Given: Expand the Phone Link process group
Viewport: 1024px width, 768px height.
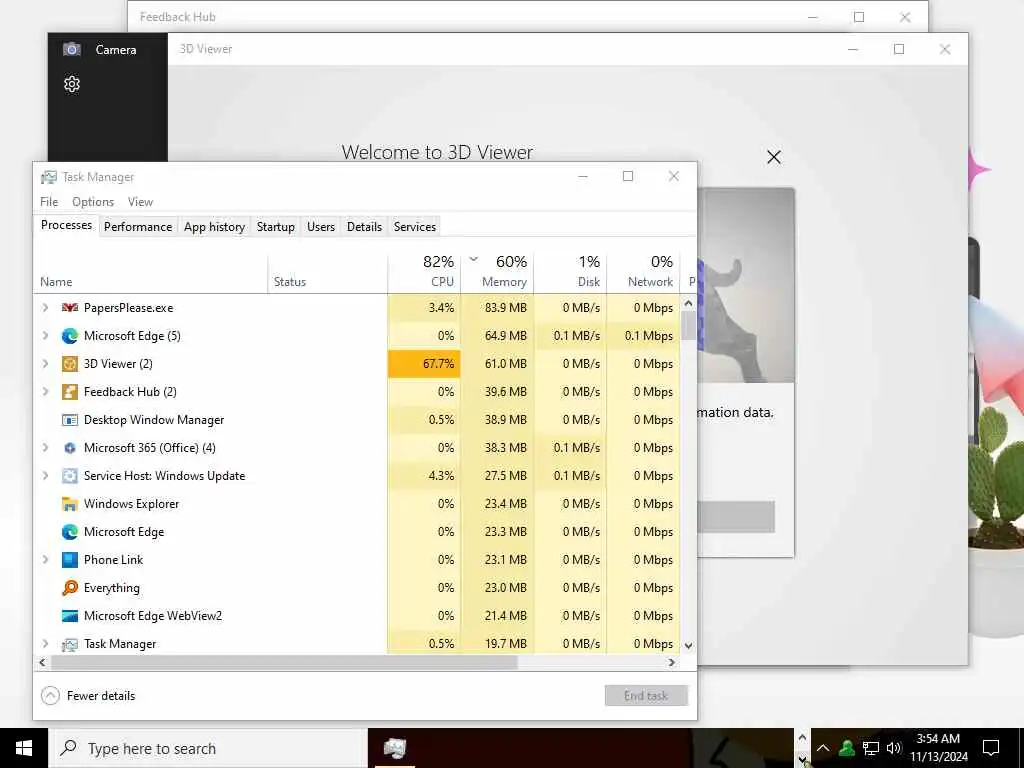Looking at the screenshot, I should (45, 560).
